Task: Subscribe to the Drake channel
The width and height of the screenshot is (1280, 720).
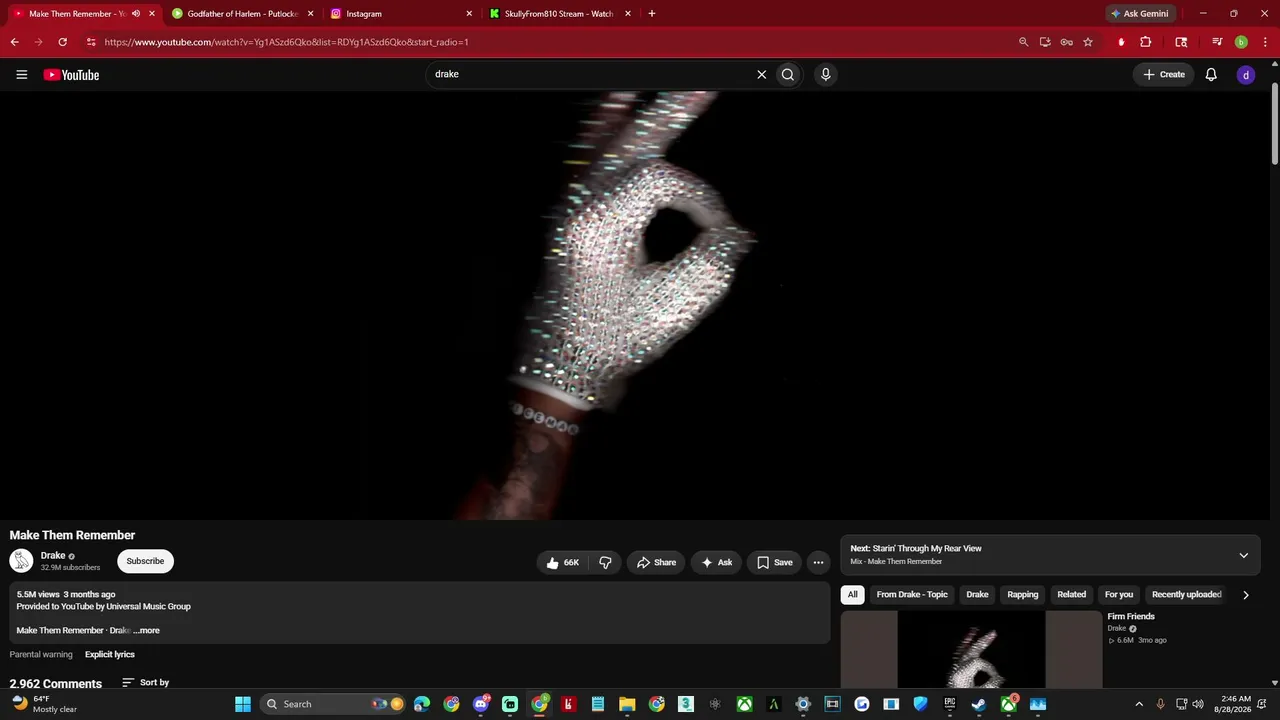Action: [x=145, y=561]
